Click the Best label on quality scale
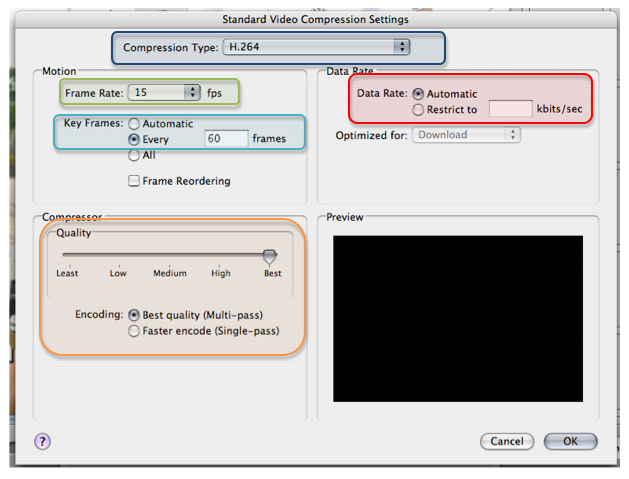629x479 pixels. pyautogui.click(x=273, y=273)
